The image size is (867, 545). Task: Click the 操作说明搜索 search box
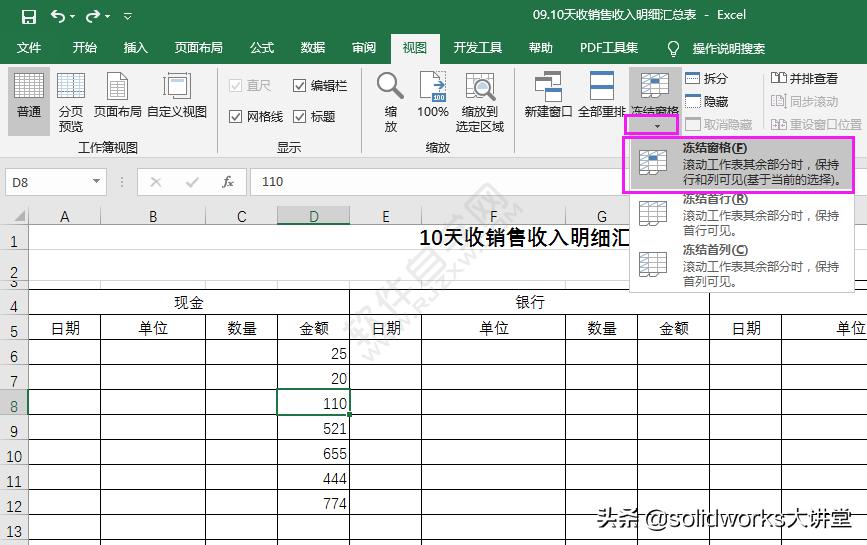[729, 49]
